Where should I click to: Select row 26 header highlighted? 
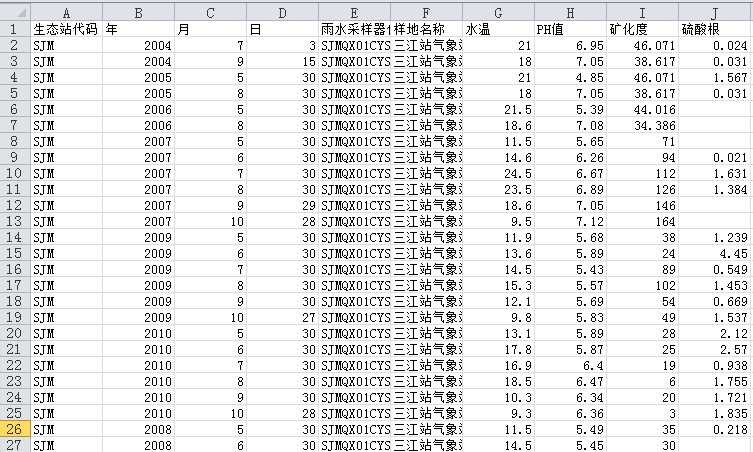pyautogui.click(x=15, y=429)
